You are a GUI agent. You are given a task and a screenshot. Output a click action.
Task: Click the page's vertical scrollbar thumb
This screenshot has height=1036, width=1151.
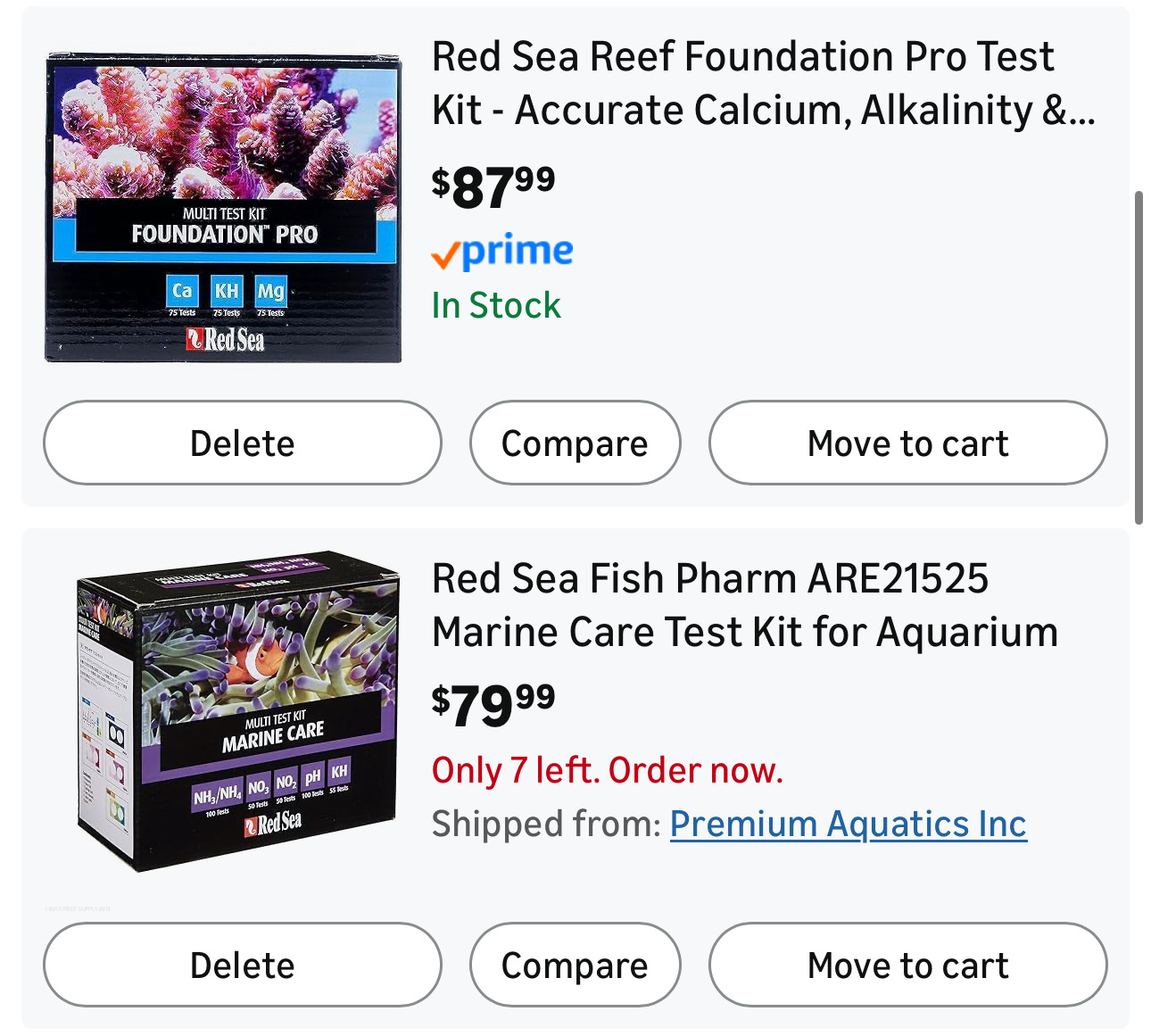(x=1139, y=357)
